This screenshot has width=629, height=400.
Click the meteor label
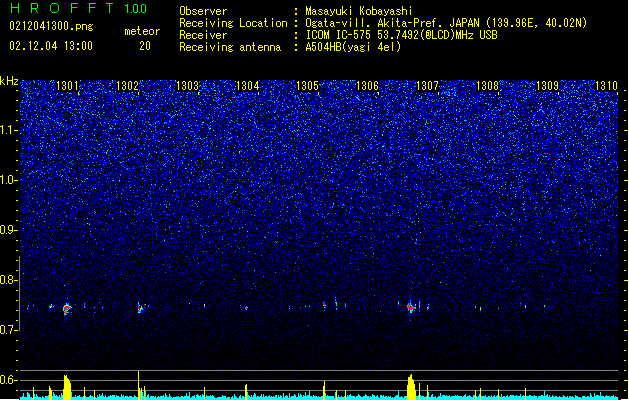click(142, 31)
